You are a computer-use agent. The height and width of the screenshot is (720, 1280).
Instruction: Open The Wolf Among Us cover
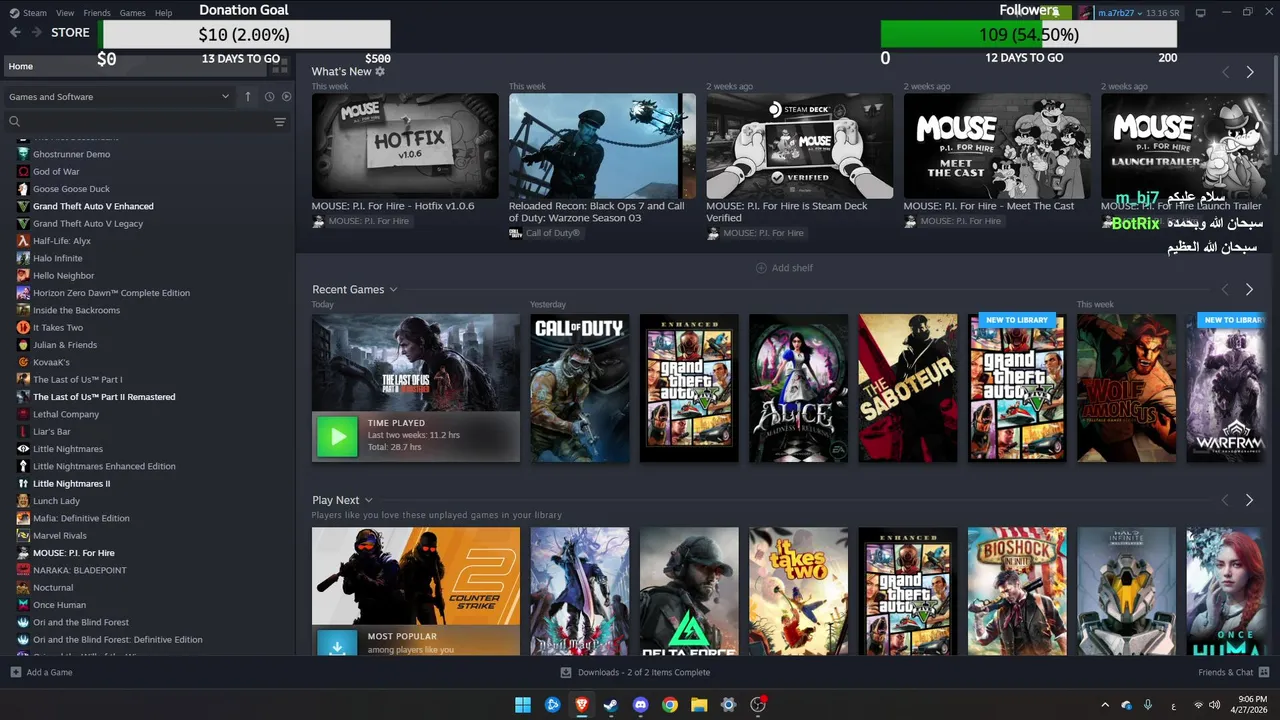click(x=1126, y=388)
